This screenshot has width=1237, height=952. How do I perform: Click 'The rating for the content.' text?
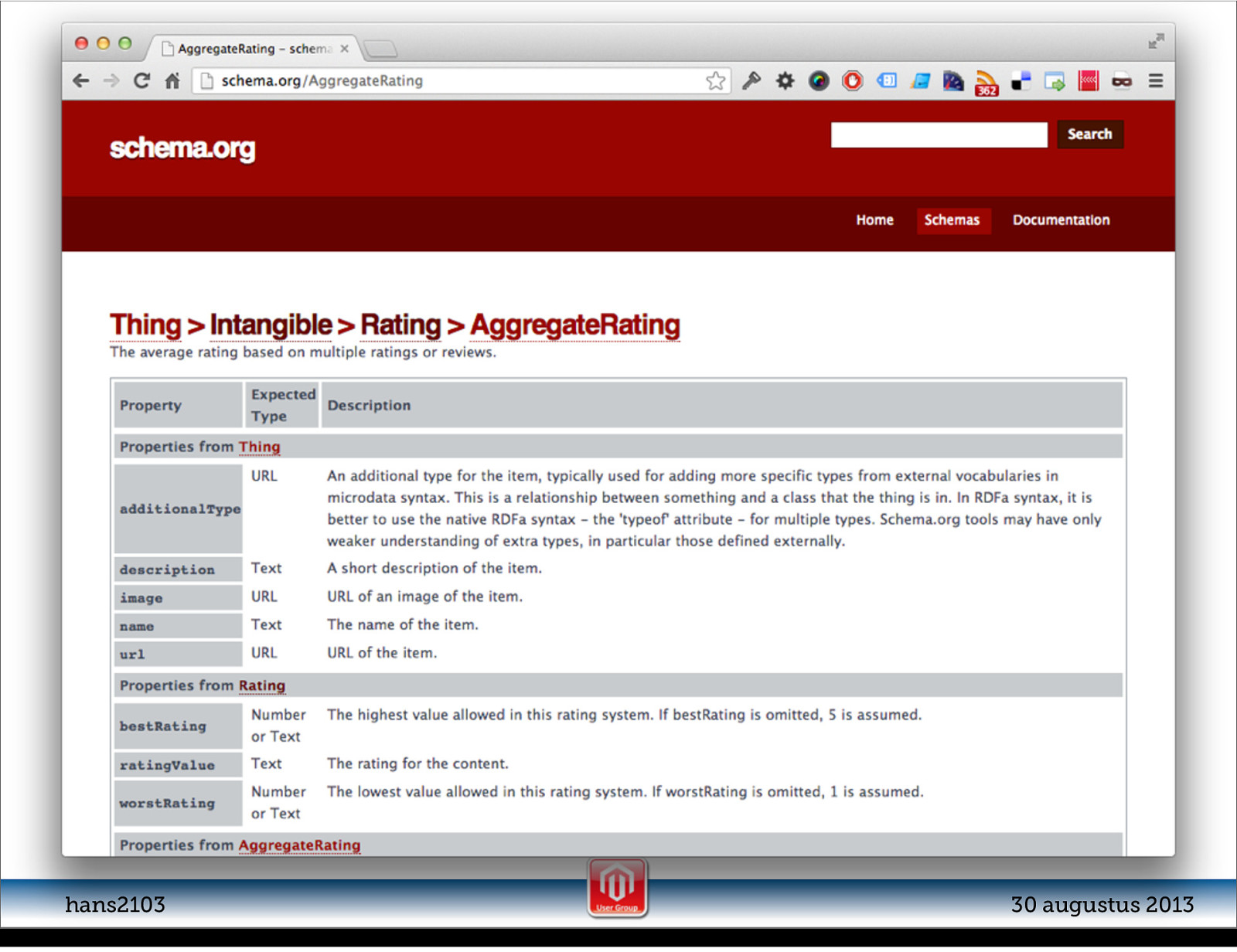coord(417,763)
